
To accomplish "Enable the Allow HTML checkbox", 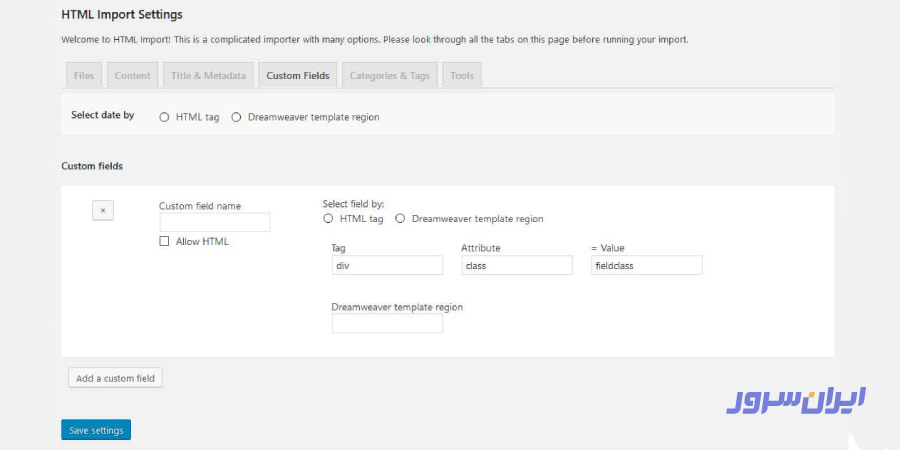I will [164, 241].
